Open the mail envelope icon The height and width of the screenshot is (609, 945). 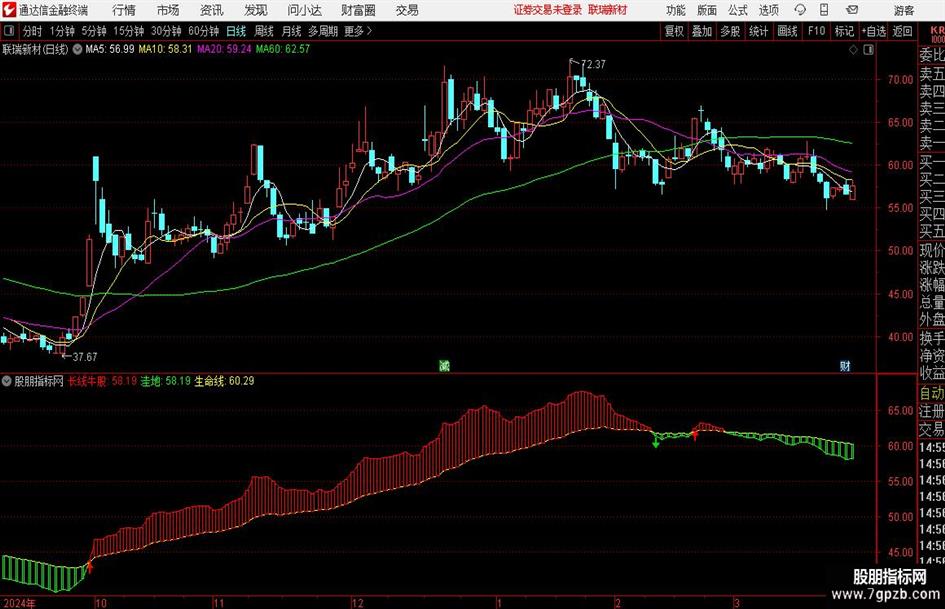[852, 10]
